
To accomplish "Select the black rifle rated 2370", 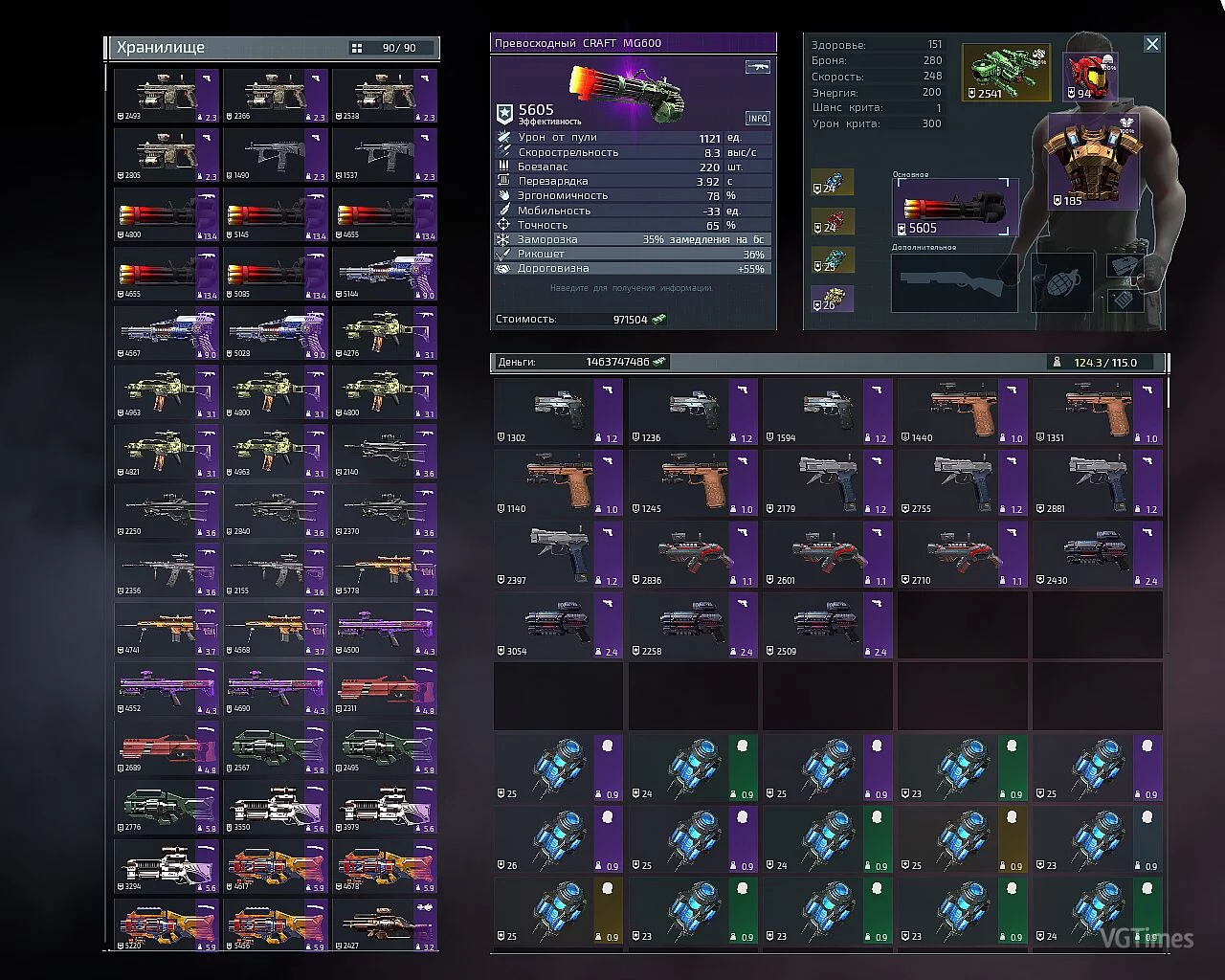I will pos(385,511).
